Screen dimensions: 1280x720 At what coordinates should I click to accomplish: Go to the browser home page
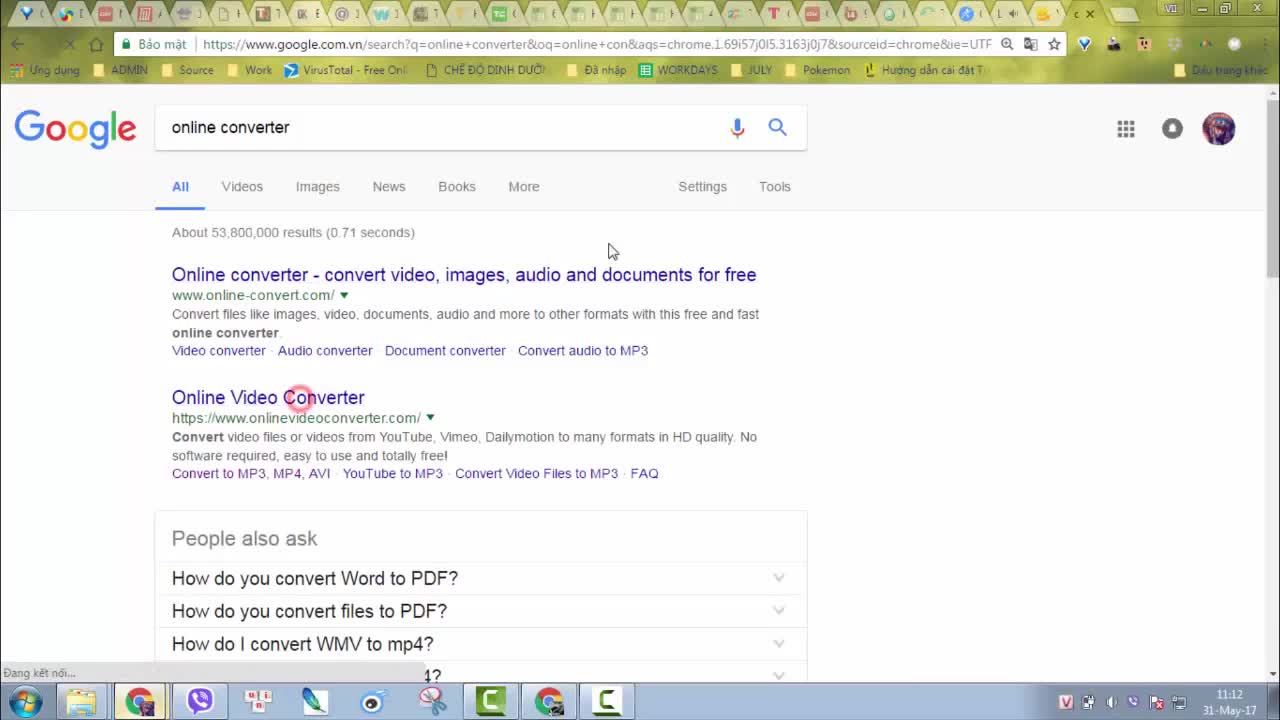96,44
